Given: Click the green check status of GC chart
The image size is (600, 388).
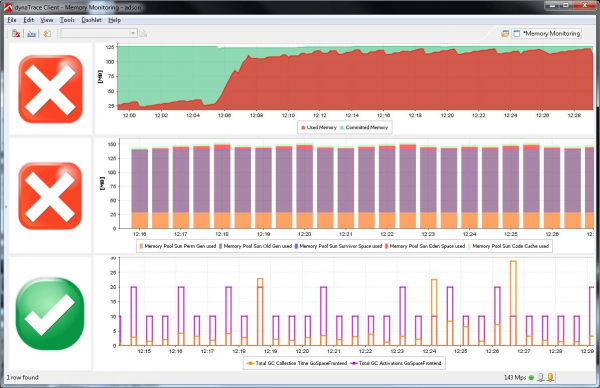Looking at the screenshot, I should (x=50, y=314).
